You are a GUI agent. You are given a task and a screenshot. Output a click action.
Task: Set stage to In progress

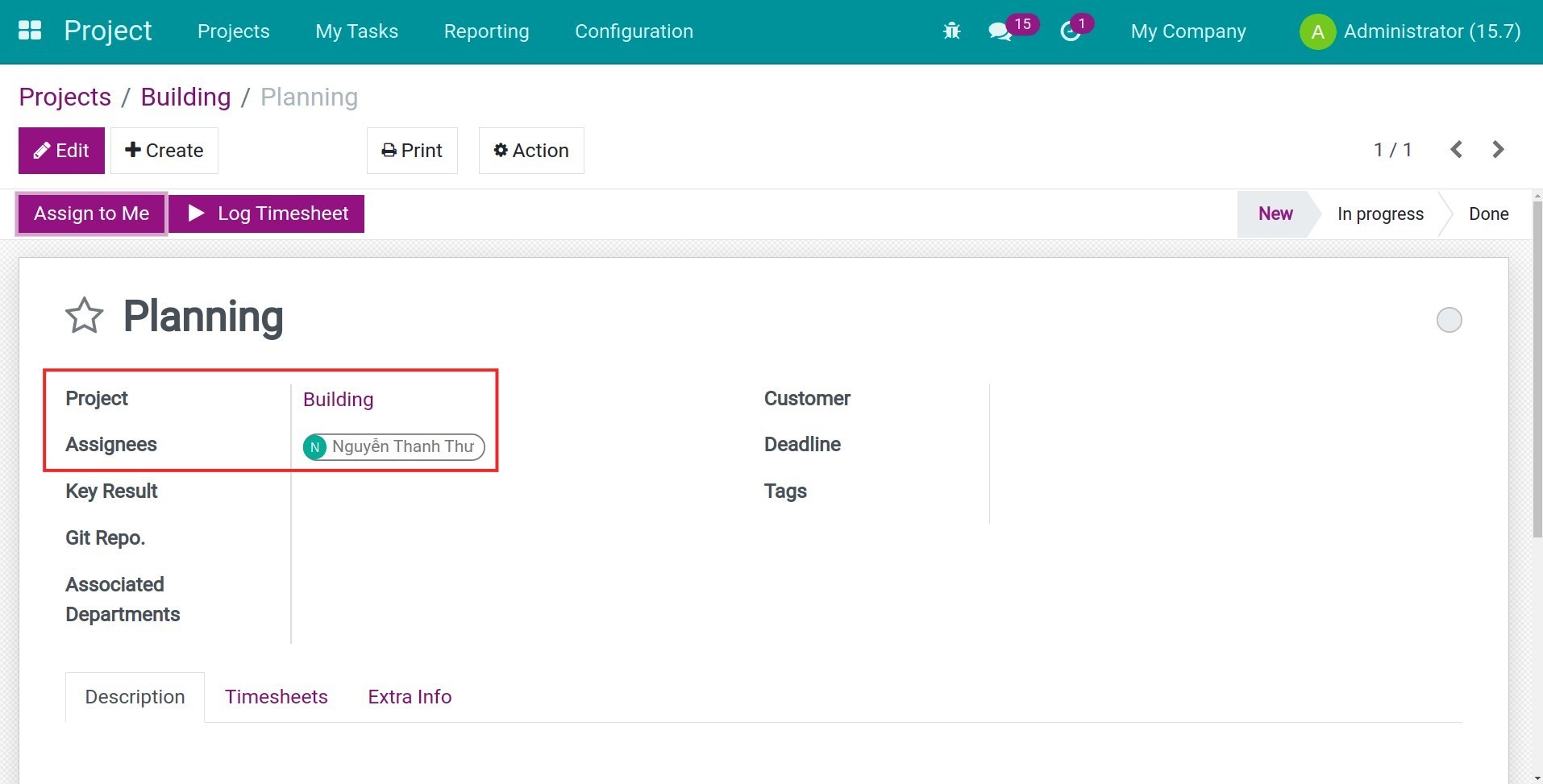click(1379, 214)
